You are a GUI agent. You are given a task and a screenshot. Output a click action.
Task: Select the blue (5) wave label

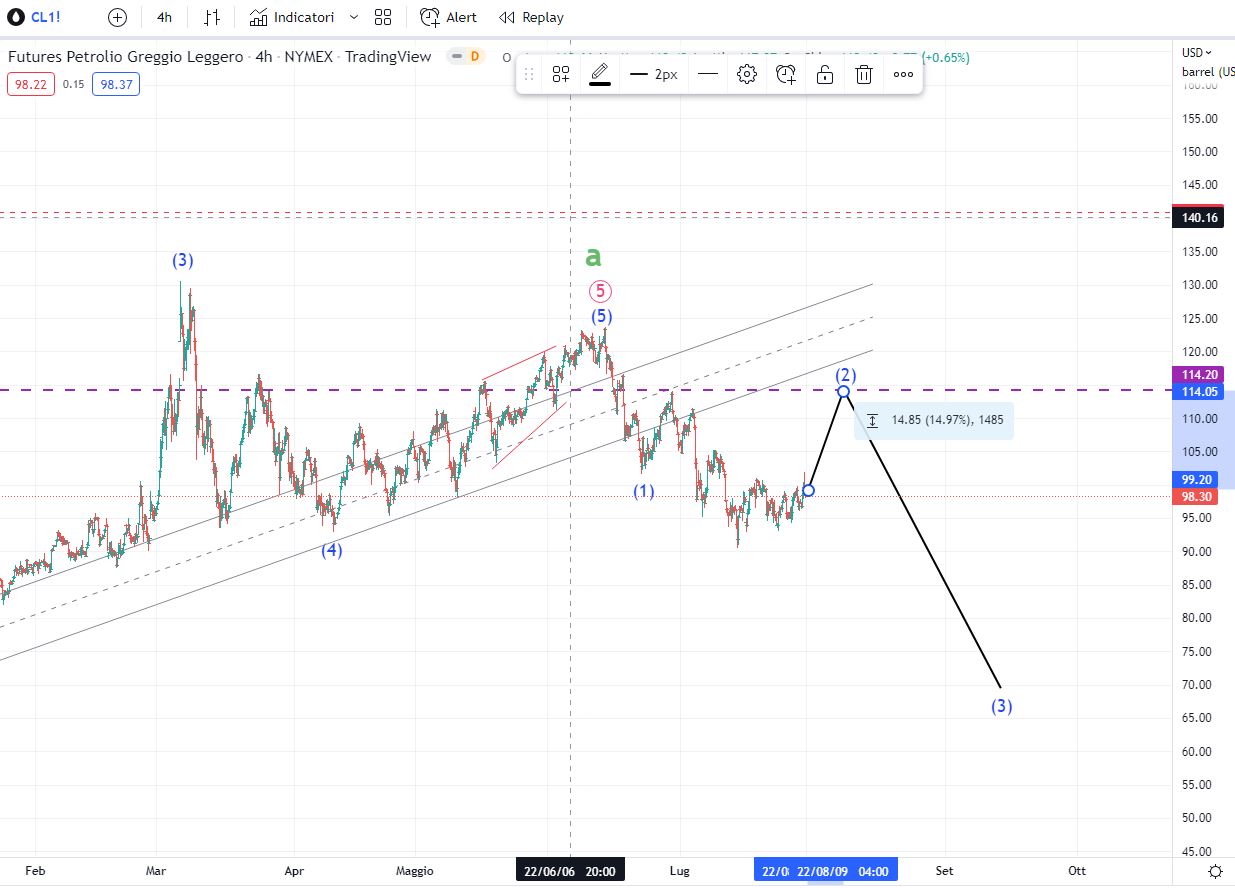click(601, 316)
